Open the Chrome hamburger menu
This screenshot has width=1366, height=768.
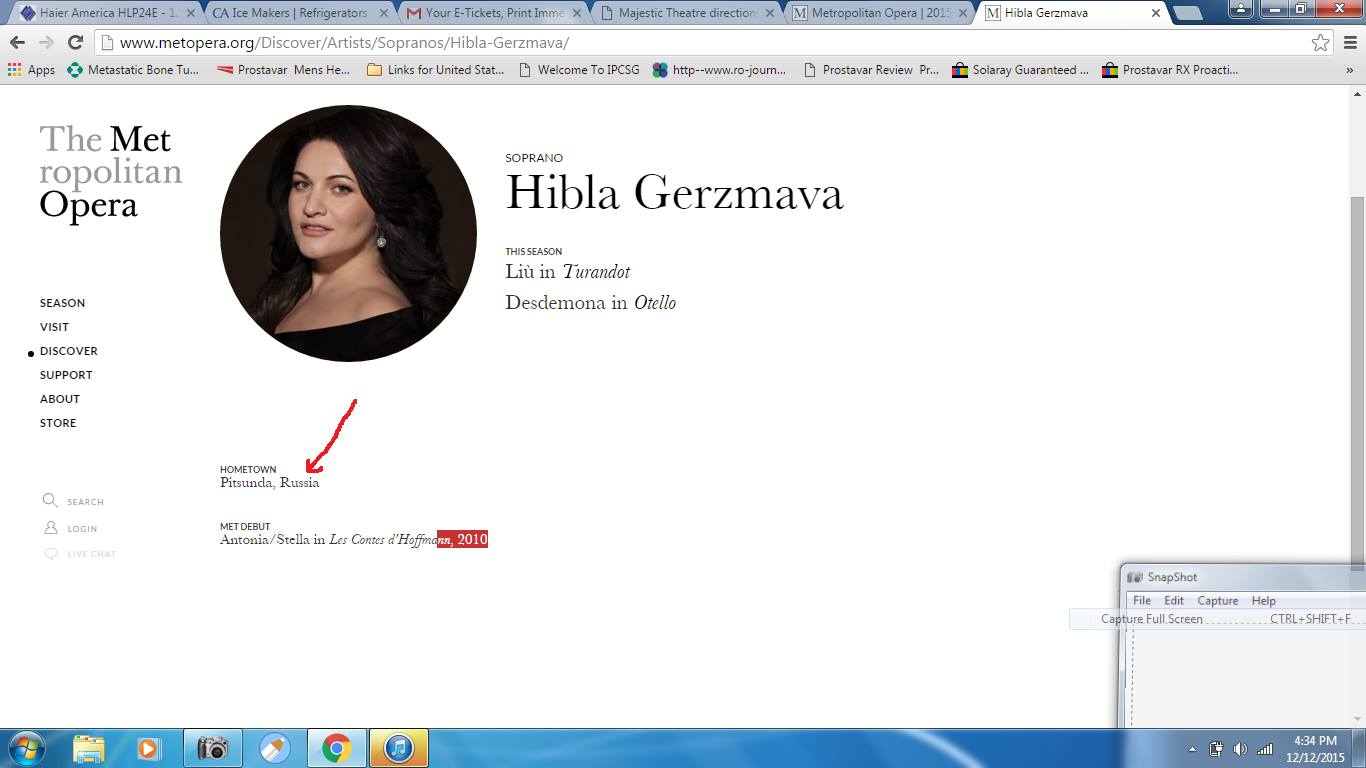click(x=1350, y=43)
